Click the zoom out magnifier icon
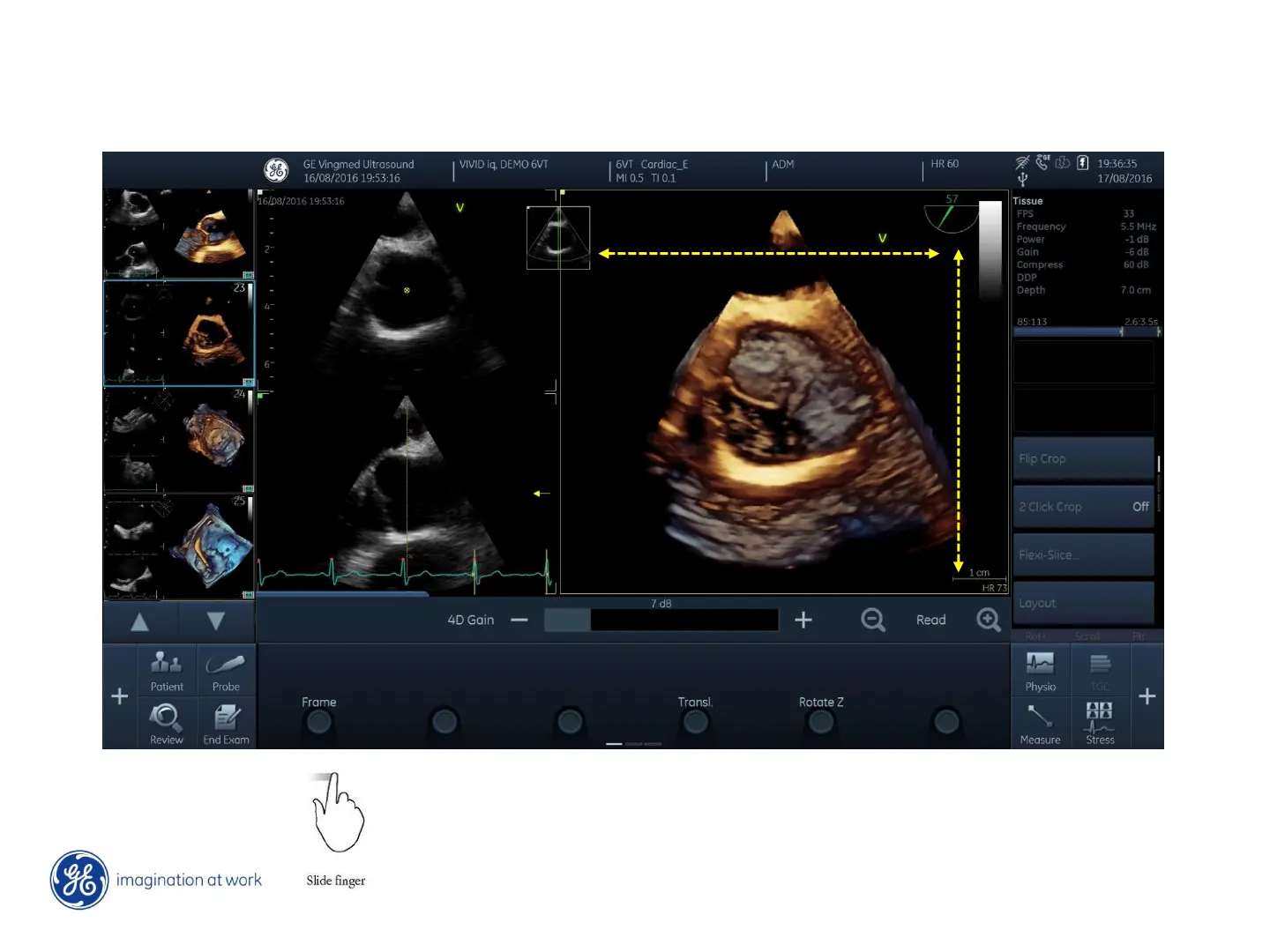The image size is (1270, 952). click(872, 620)
